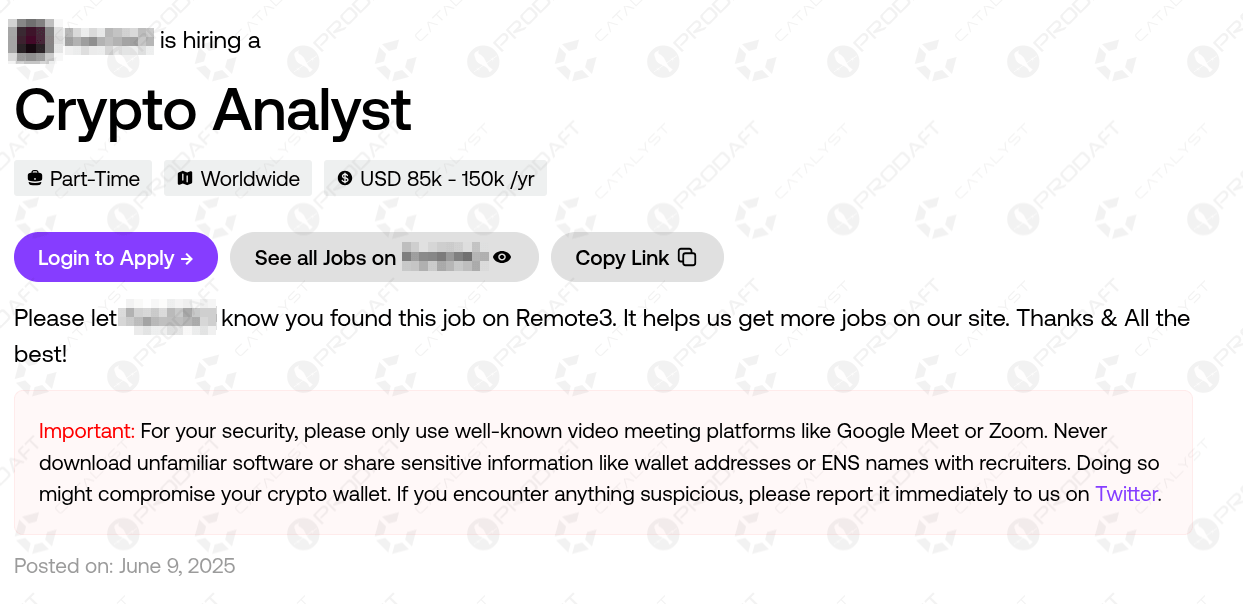Screen dimensions: 1243x604
Task: Click the map icon beside Worldwide
Action: click(x=184, y=179)
